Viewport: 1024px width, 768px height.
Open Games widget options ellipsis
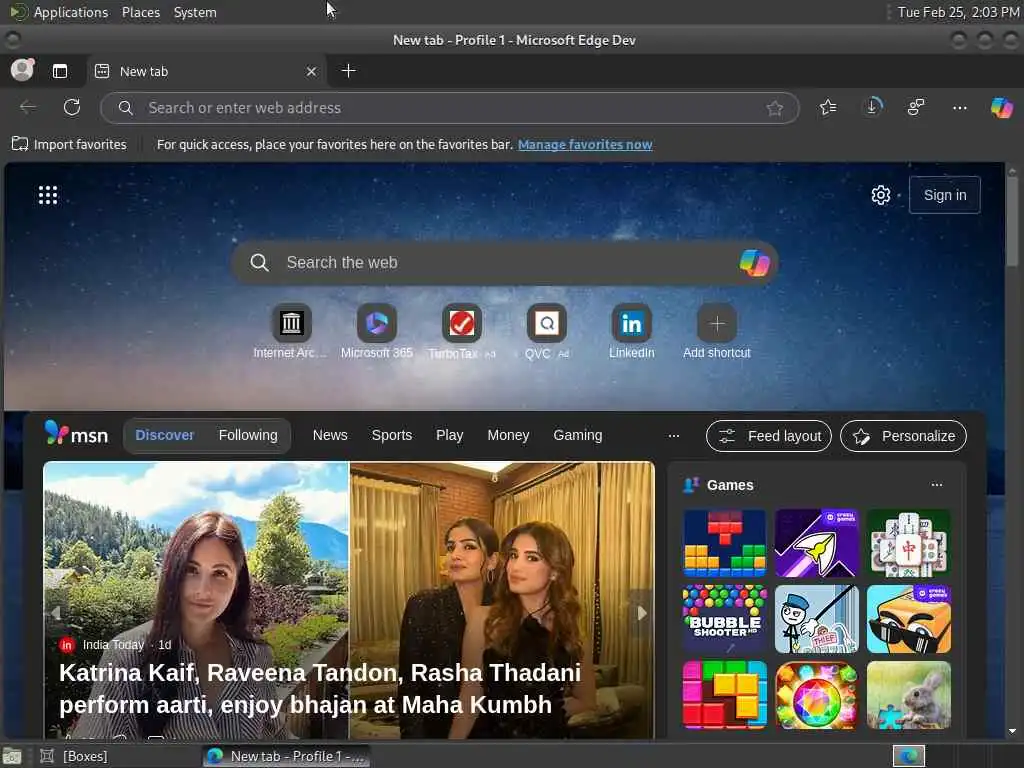pos(936,485)
